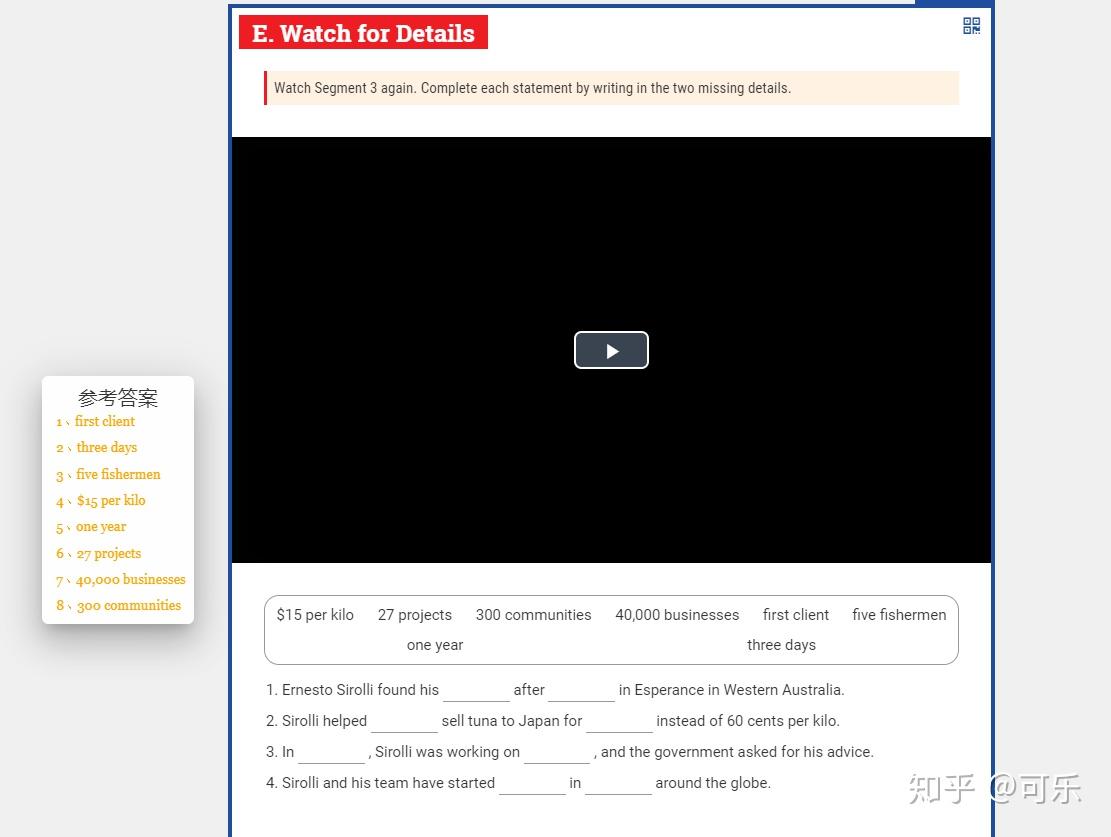Image resolution: width=1111 pixels, height=837 pixels.
Task: Click the "E. Watch for Details" heading banner
Action: pos(363,32)
